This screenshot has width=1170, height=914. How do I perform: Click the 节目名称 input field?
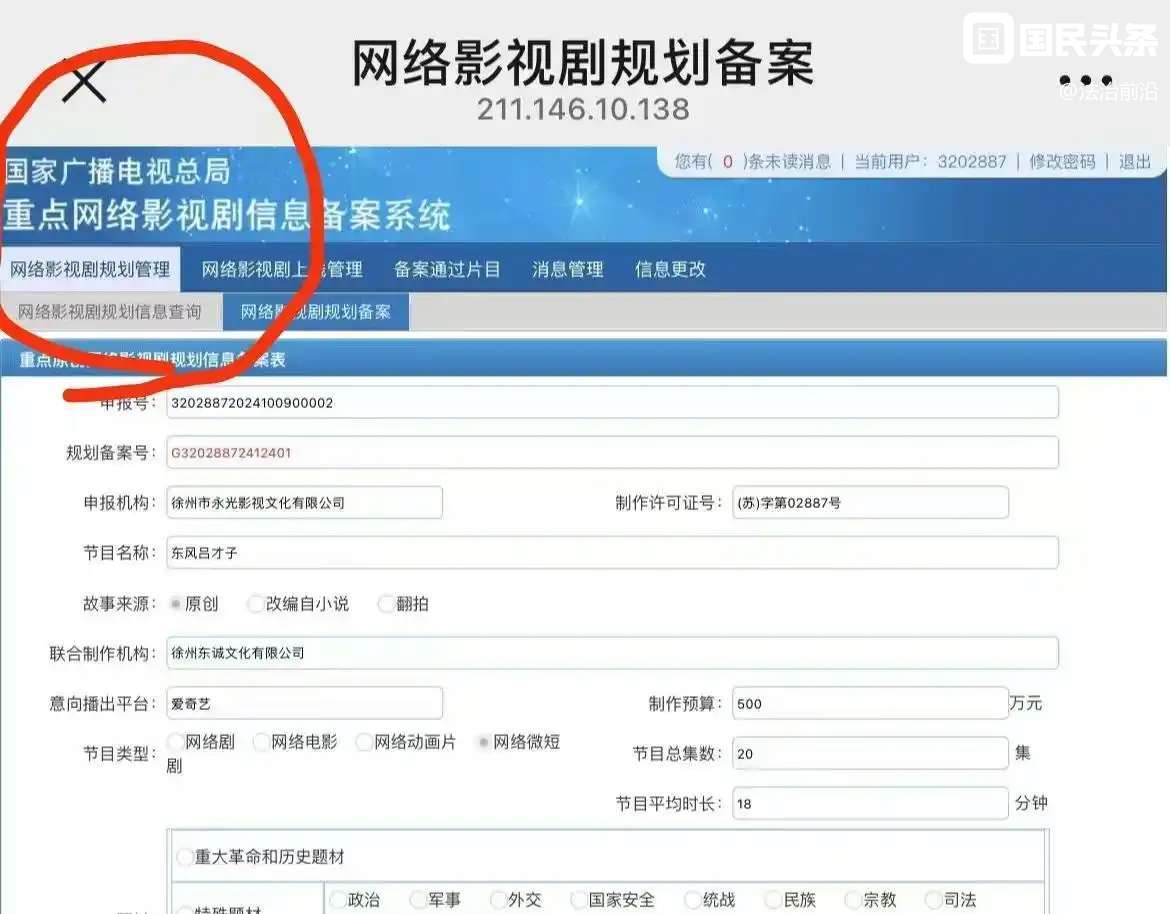coord(612,552)
